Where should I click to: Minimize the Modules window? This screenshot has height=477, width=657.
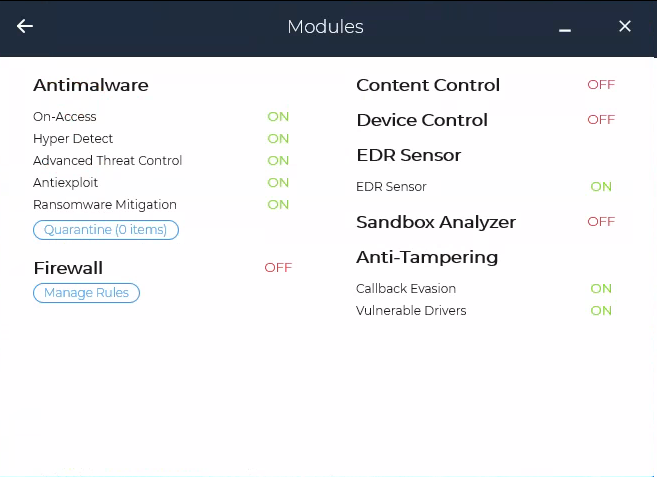[565, 30]
